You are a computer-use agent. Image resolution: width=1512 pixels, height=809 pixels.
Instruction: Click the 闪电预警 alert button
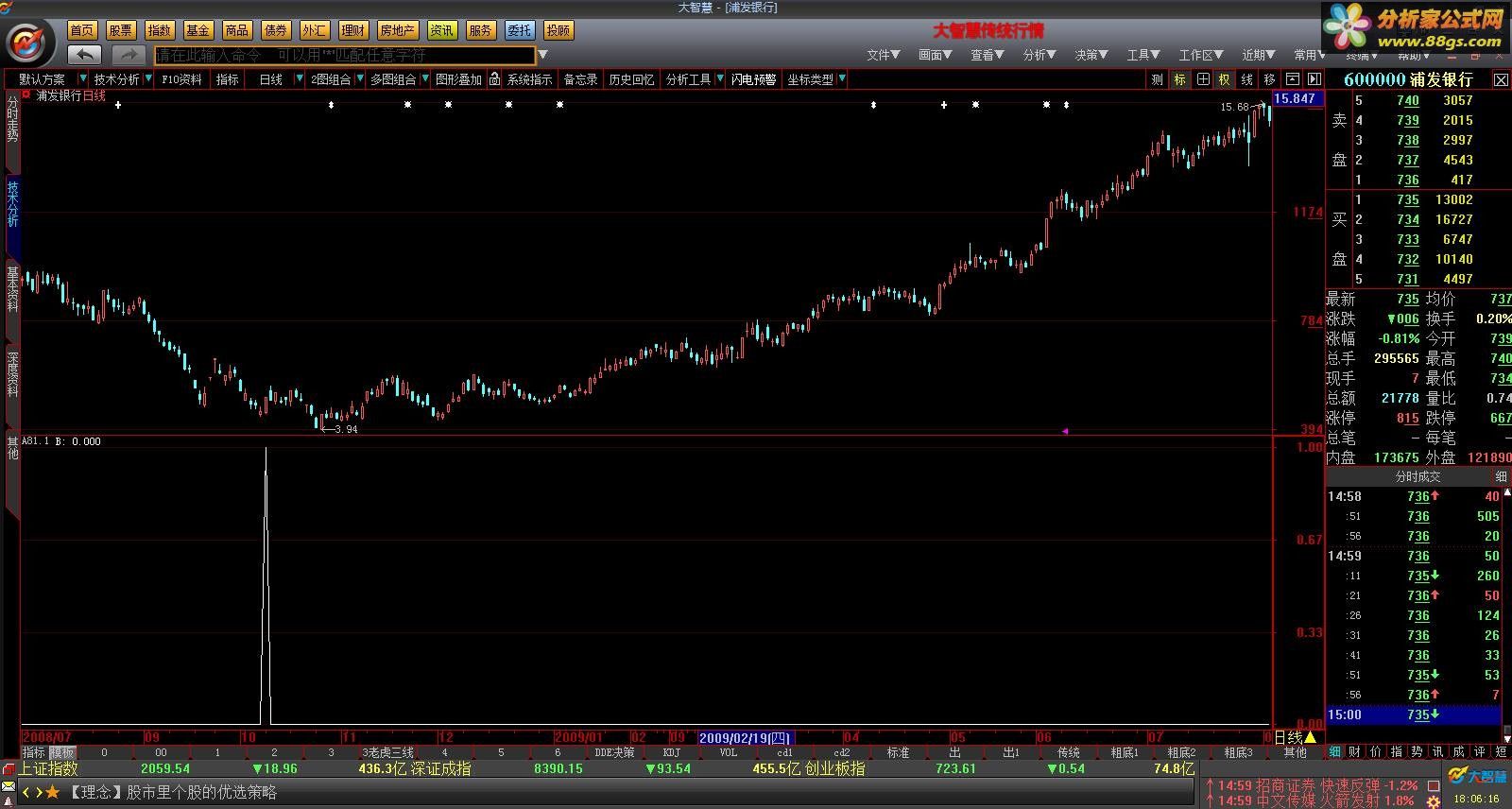pyautogui.click(x=753, y=79)
